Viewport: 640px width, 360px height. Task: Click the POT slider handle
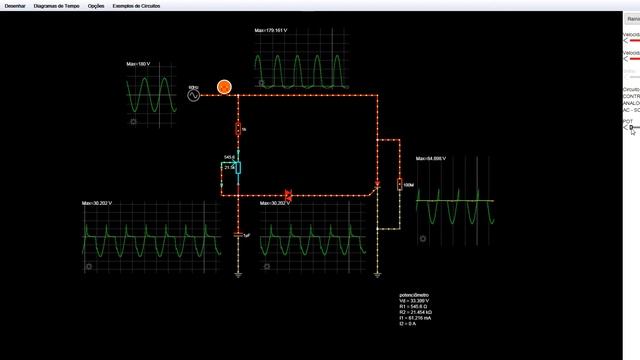pyautogui.click(x=631, y=128)
